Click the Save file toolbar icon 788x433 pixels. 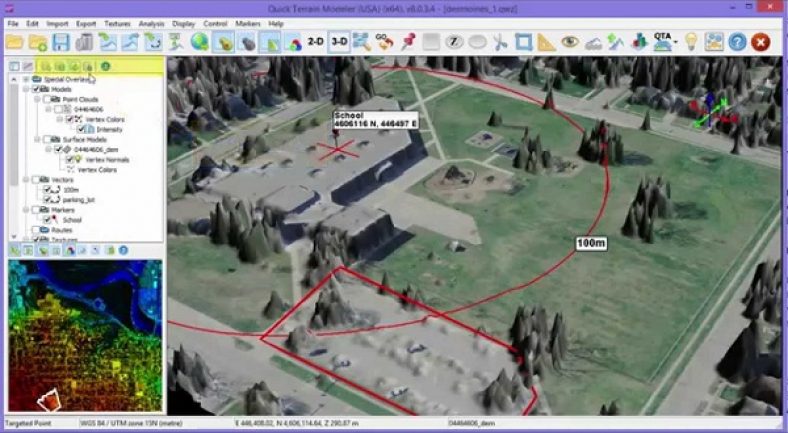[61, 42]
